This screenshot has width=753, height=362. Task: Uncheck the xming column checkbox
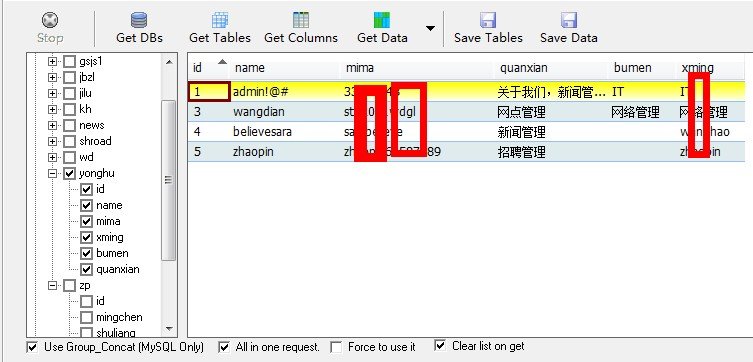click(86, 237)
